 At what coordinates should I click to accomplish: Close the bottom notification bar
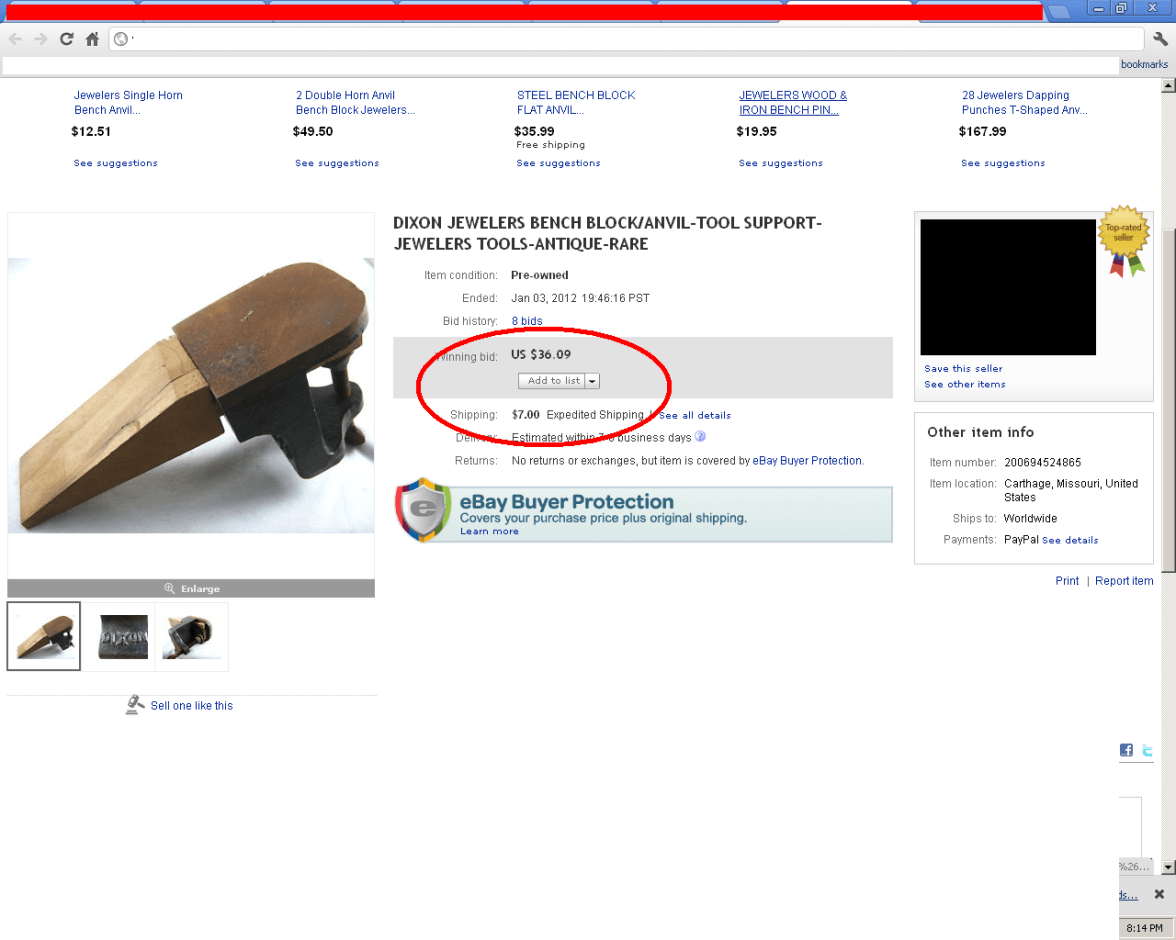click(x=1159, y=894)
